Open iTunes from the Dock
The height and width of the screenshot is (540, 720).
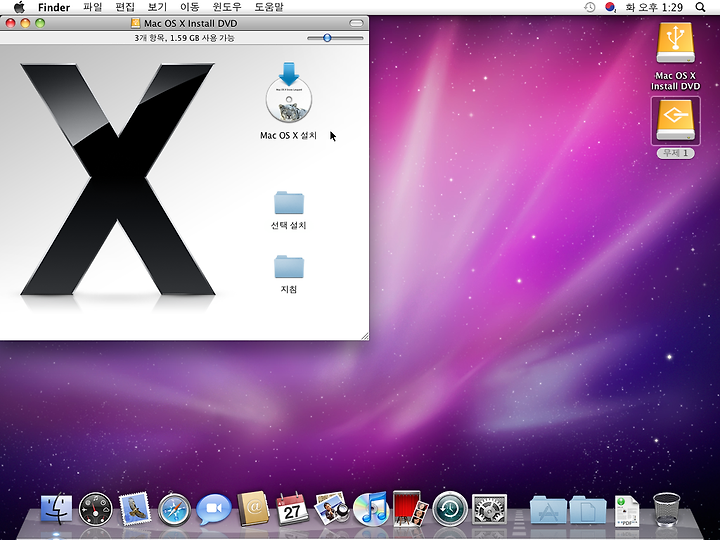[x=371, y=509]
